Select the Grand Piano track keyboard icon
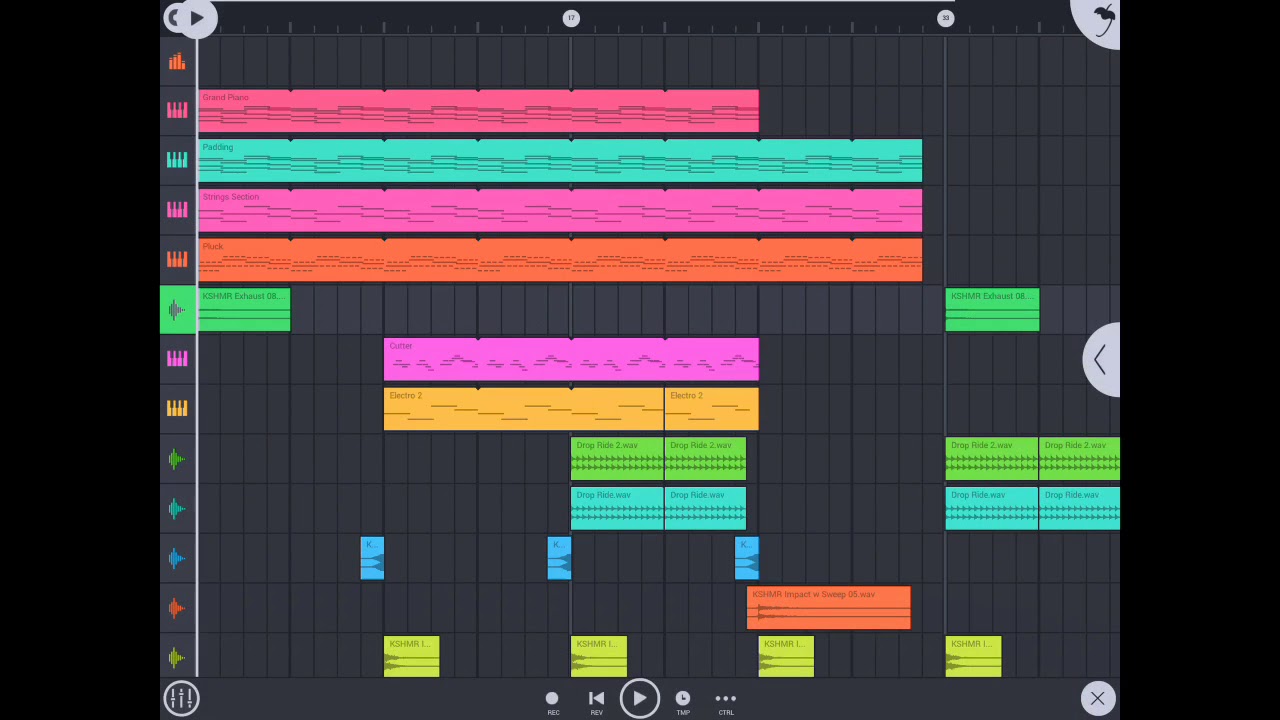 [x=177, y=110]
